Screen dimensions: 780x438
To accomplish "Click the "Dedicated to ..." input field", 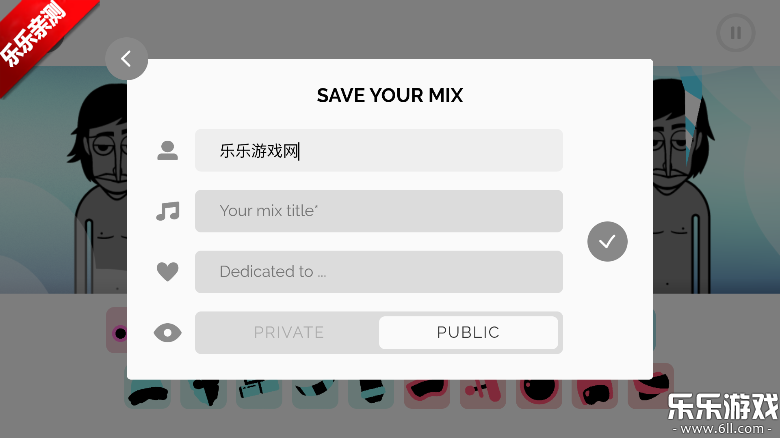I will (378, 272).
